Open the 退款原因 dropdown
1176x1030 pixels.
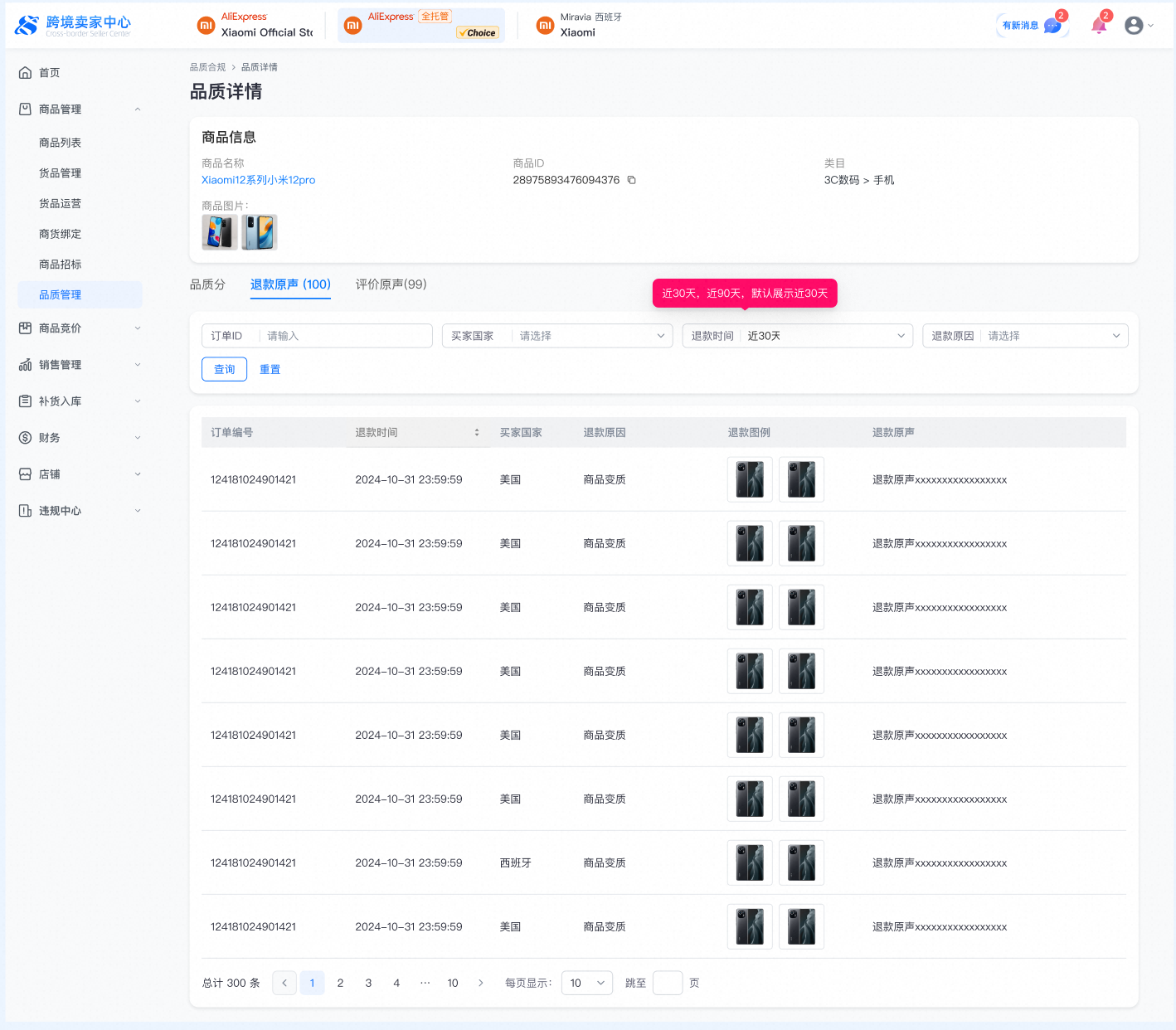point(1025,336)
